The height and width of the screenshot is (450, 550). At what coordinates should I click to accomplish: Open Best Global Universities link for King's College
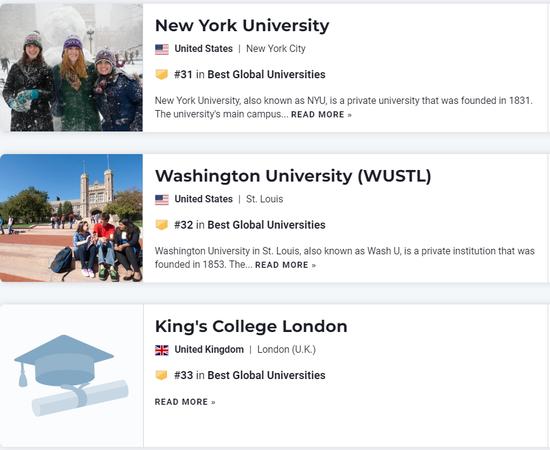266,375
